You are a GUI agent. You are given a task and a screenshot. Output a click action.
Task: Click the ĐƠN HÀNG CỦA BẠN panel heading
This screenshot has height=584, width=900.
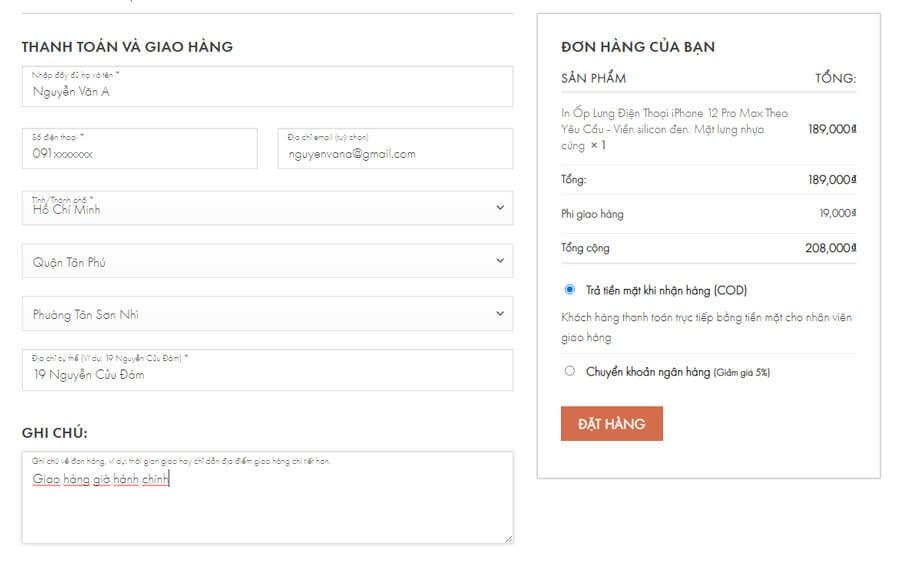[x=637, y=46]
